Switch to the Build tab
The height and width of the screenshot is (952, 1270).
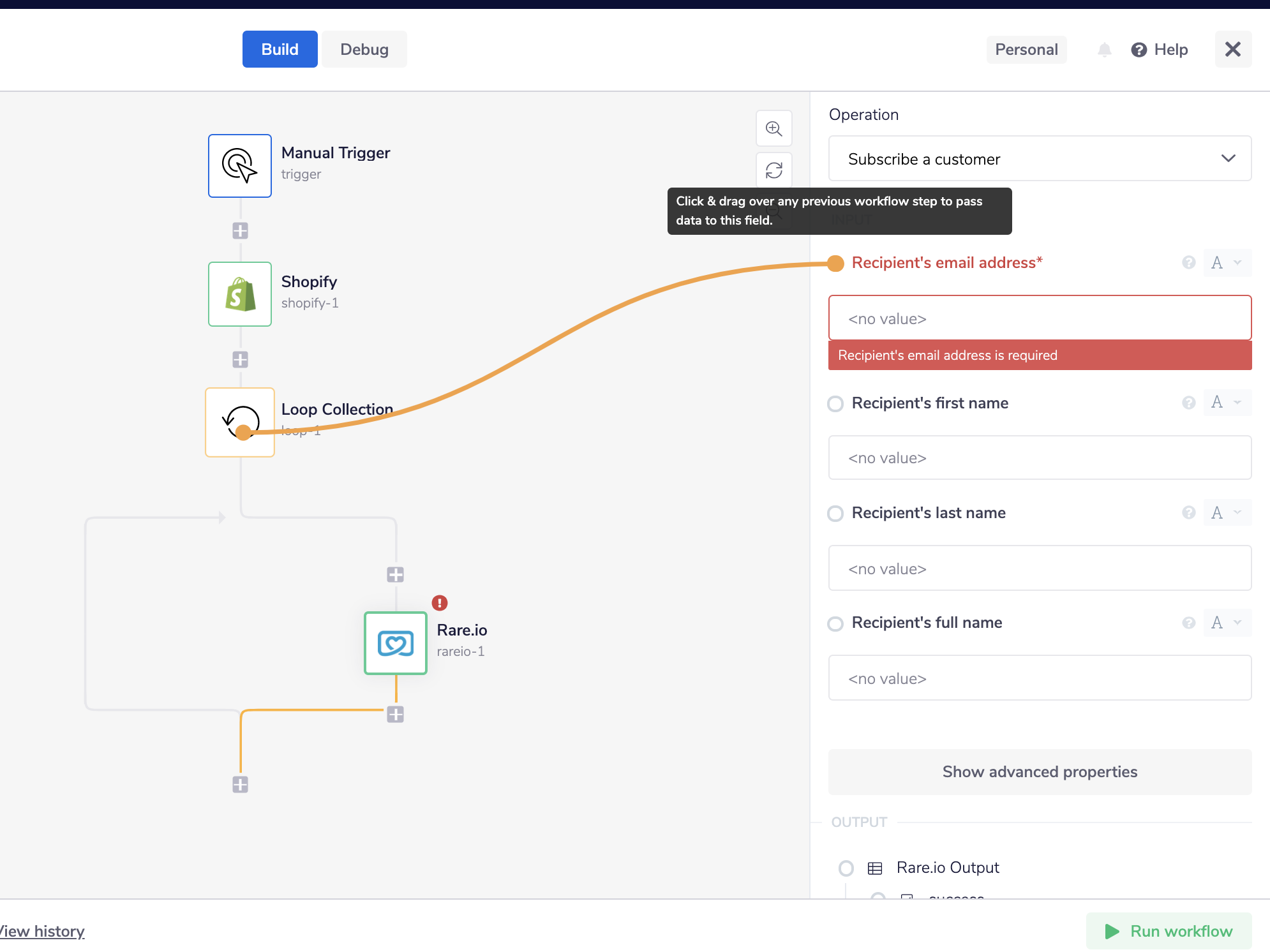[x=280, y=49]
